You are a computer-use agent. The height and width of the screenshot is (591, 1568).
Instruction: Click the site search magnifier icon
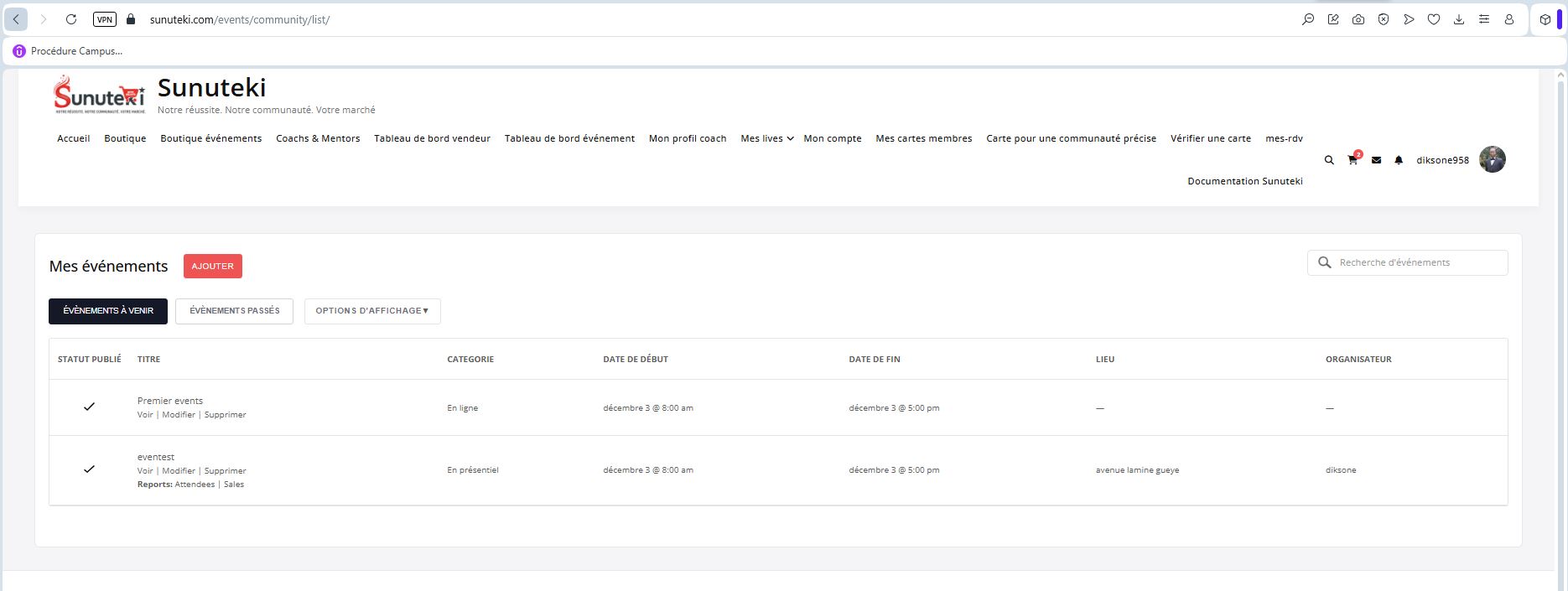[1329, 160]
